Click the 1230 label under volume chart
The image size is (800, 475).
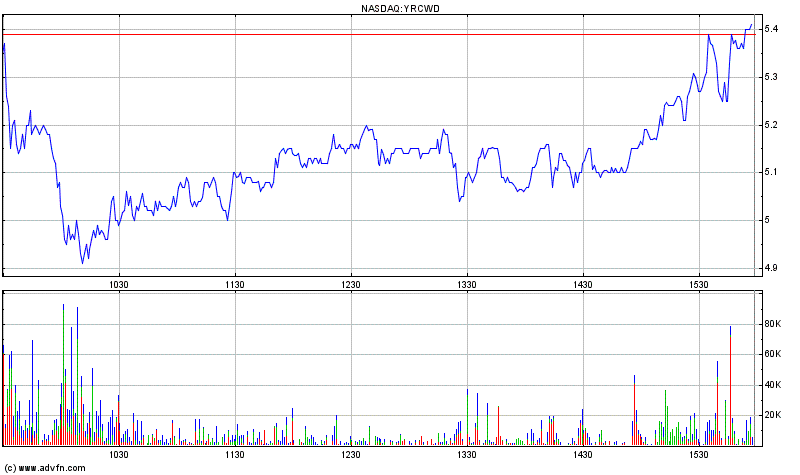[351, 455]
